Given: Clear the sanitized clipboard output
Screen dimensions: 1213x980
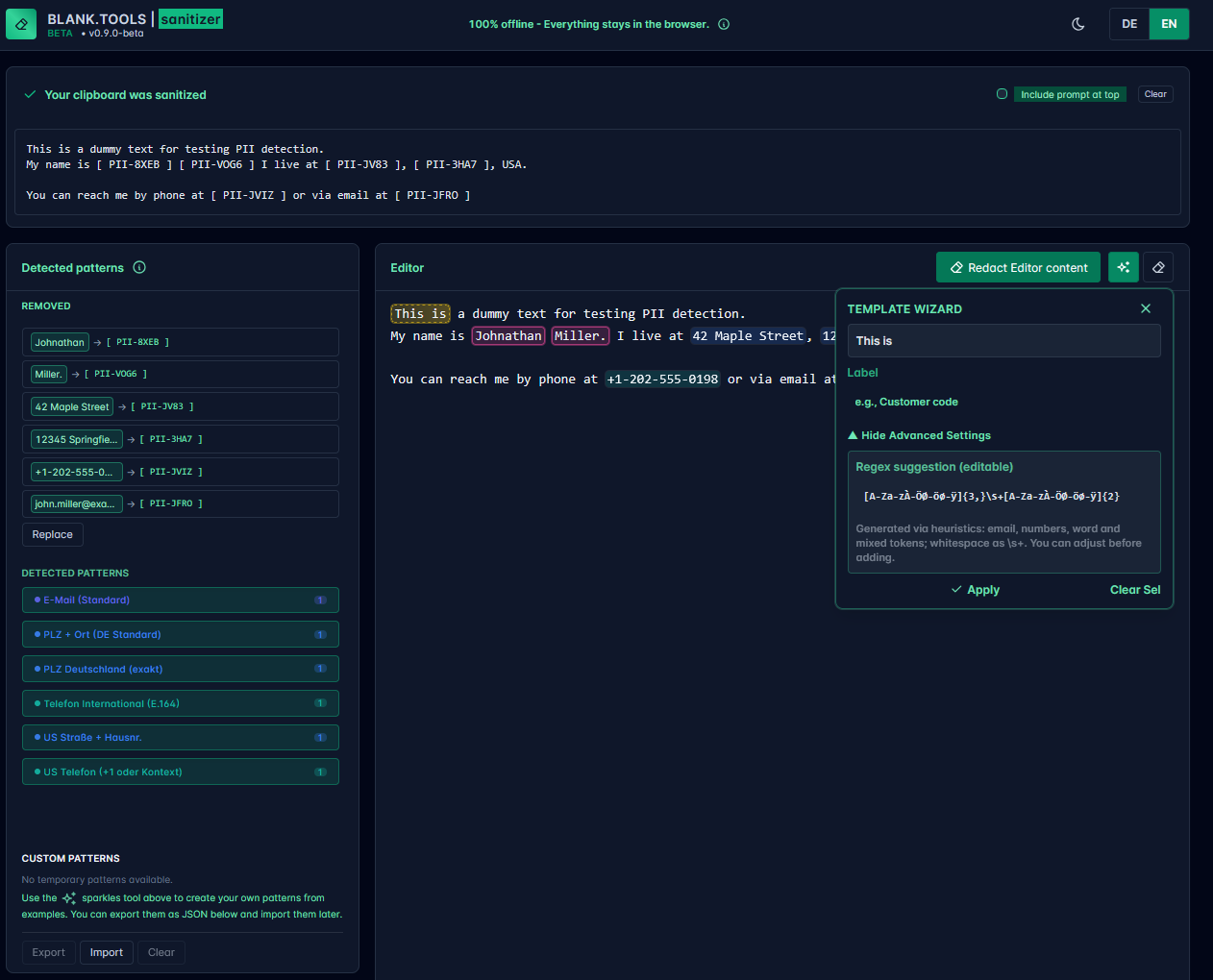Looking at the screenshot, I should click(x=1155, y=94).
